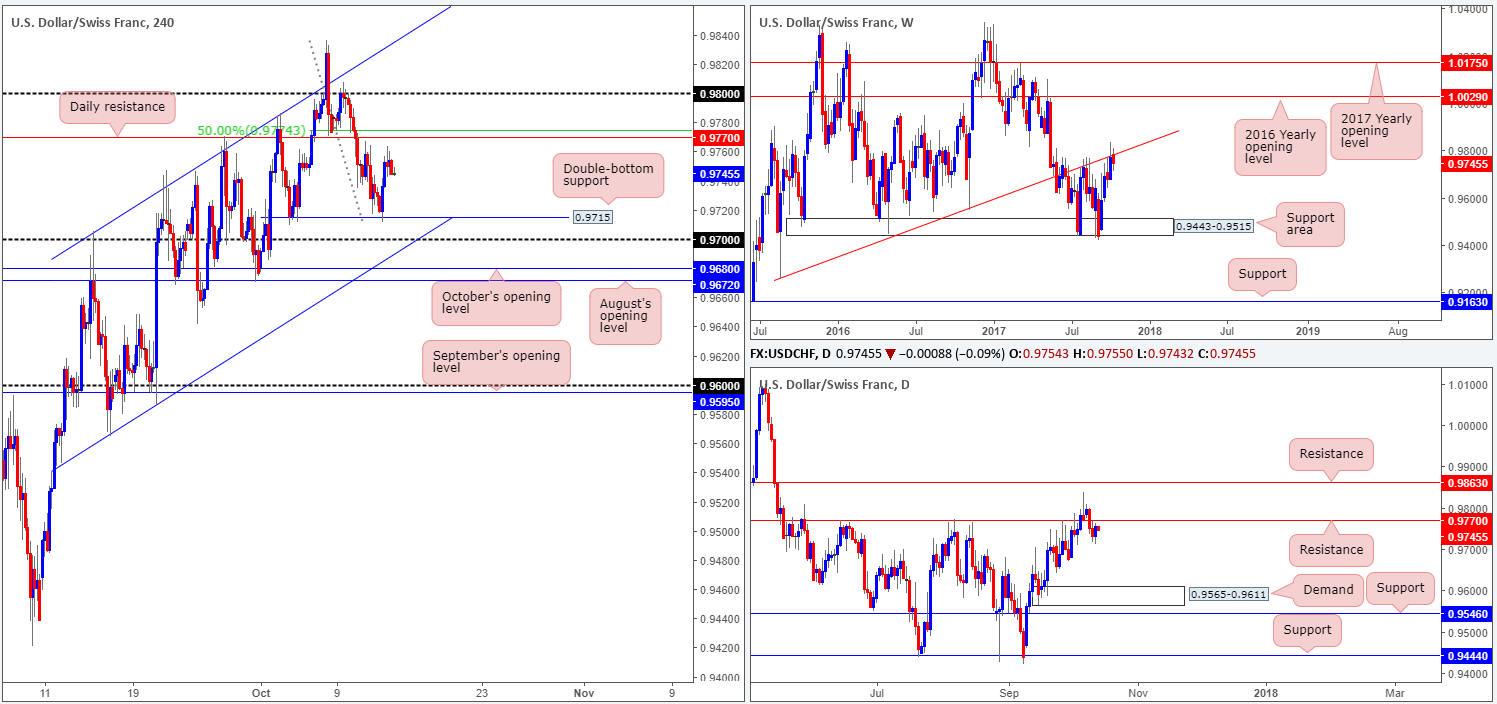Select 'September's opening level' callout
Viewport: 1497px width, 704px height.
[x=496, y=364]
